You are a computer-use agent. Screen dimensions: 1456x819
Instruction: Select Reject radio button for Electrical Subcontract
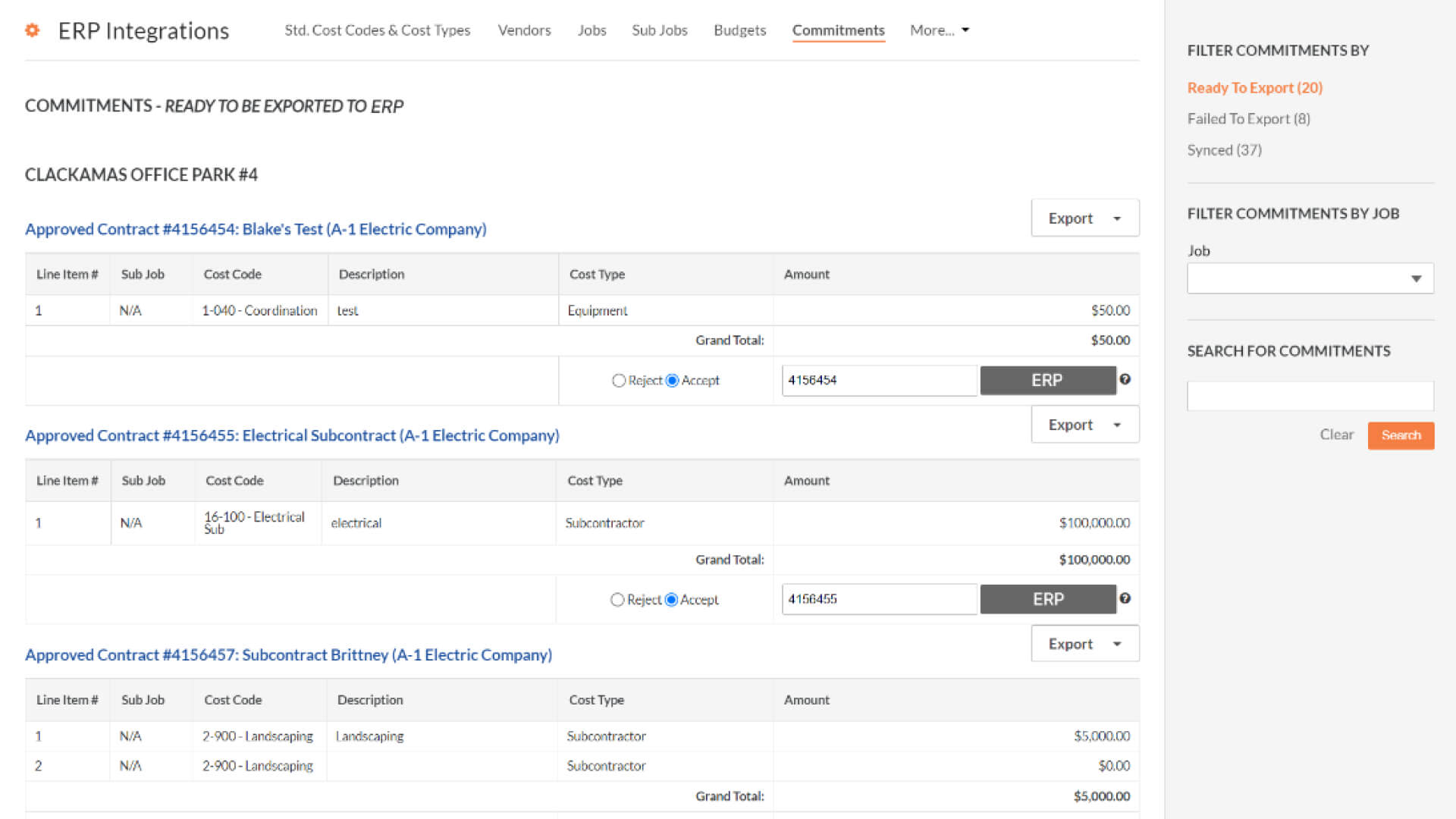pyautogui.click(x=617, y=599)
